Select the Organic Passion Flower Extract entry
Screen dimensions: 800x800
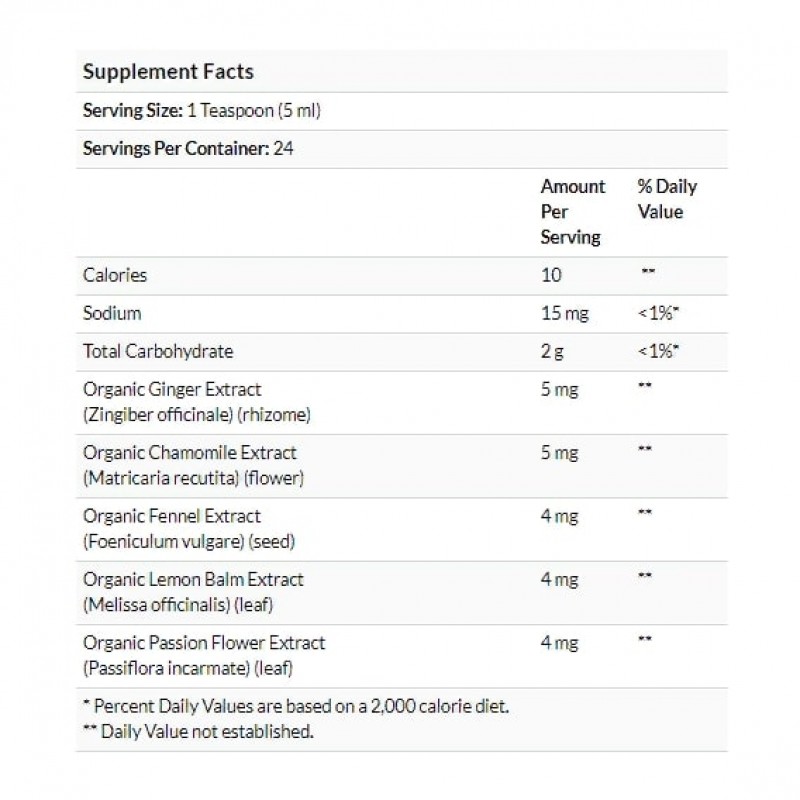pyautogui.click(x=204, y=642)
